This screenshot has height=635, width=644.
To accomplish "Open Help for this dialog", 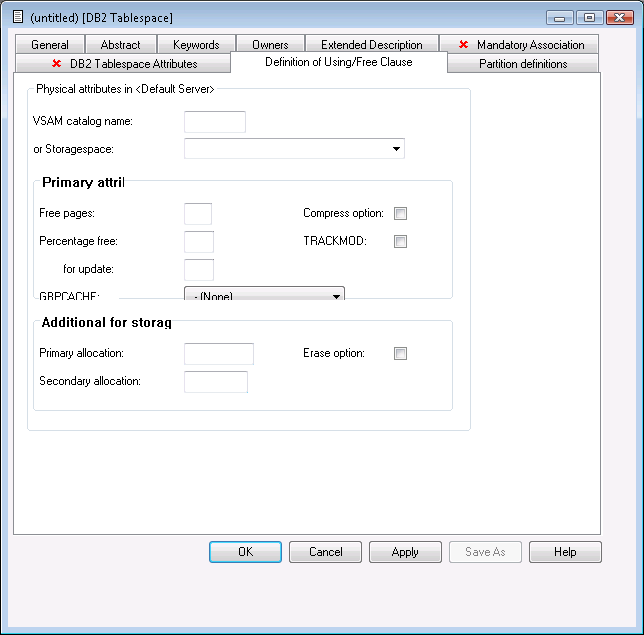I will (x=565, y=552).
